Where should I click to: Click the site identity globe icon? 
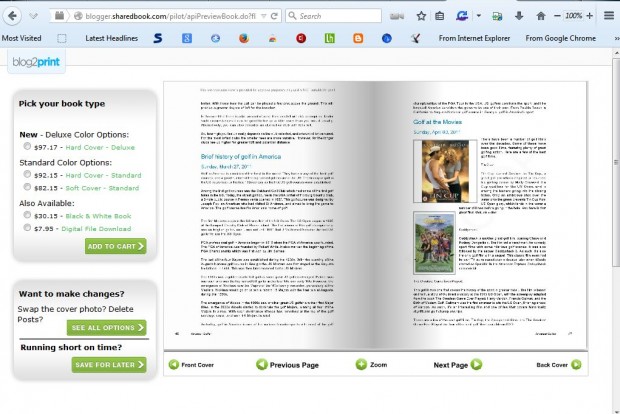[x=78, y=16]
